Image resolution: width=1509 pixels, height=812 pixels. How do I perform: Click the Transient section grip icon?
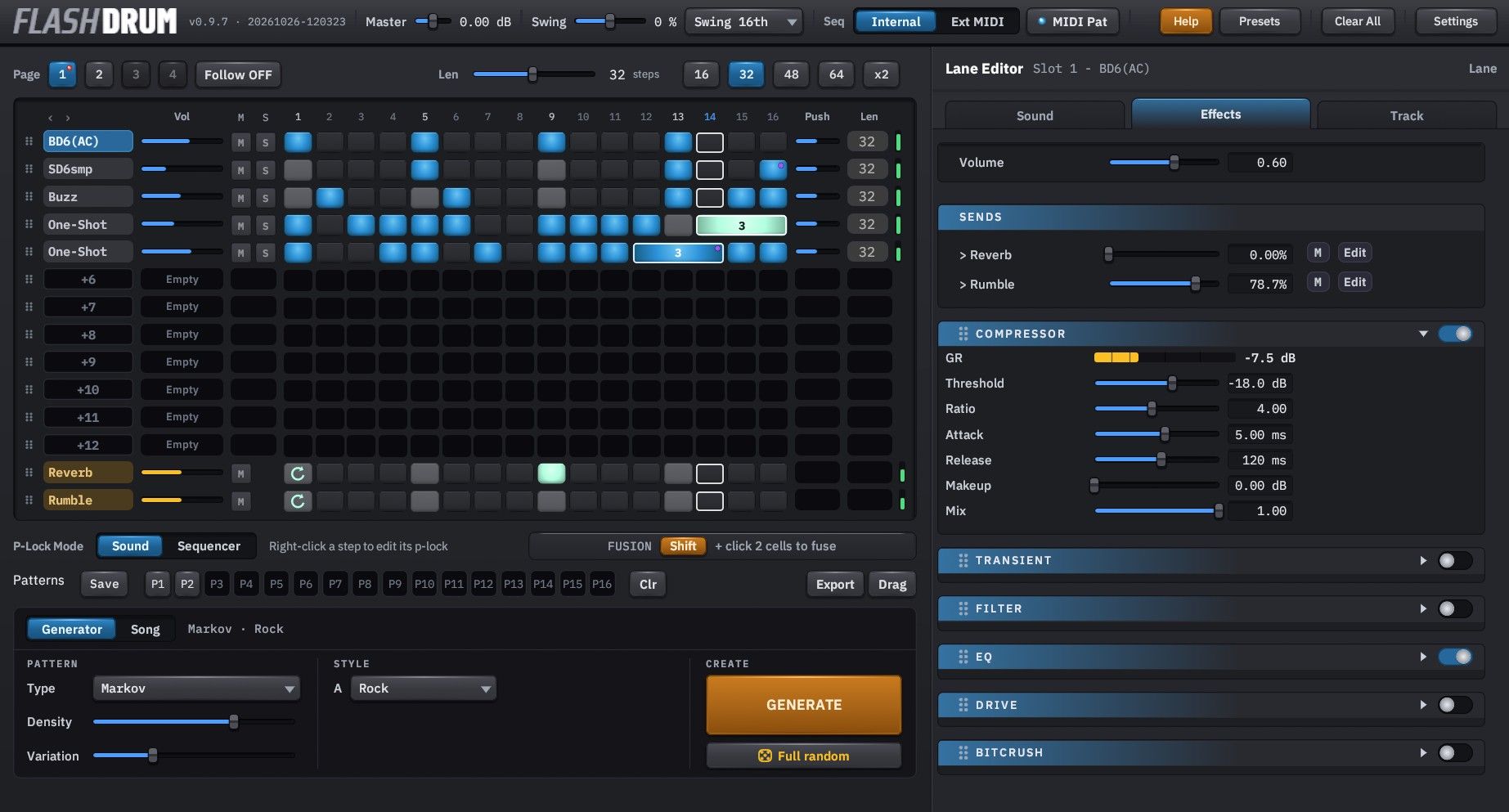(963, 560)
